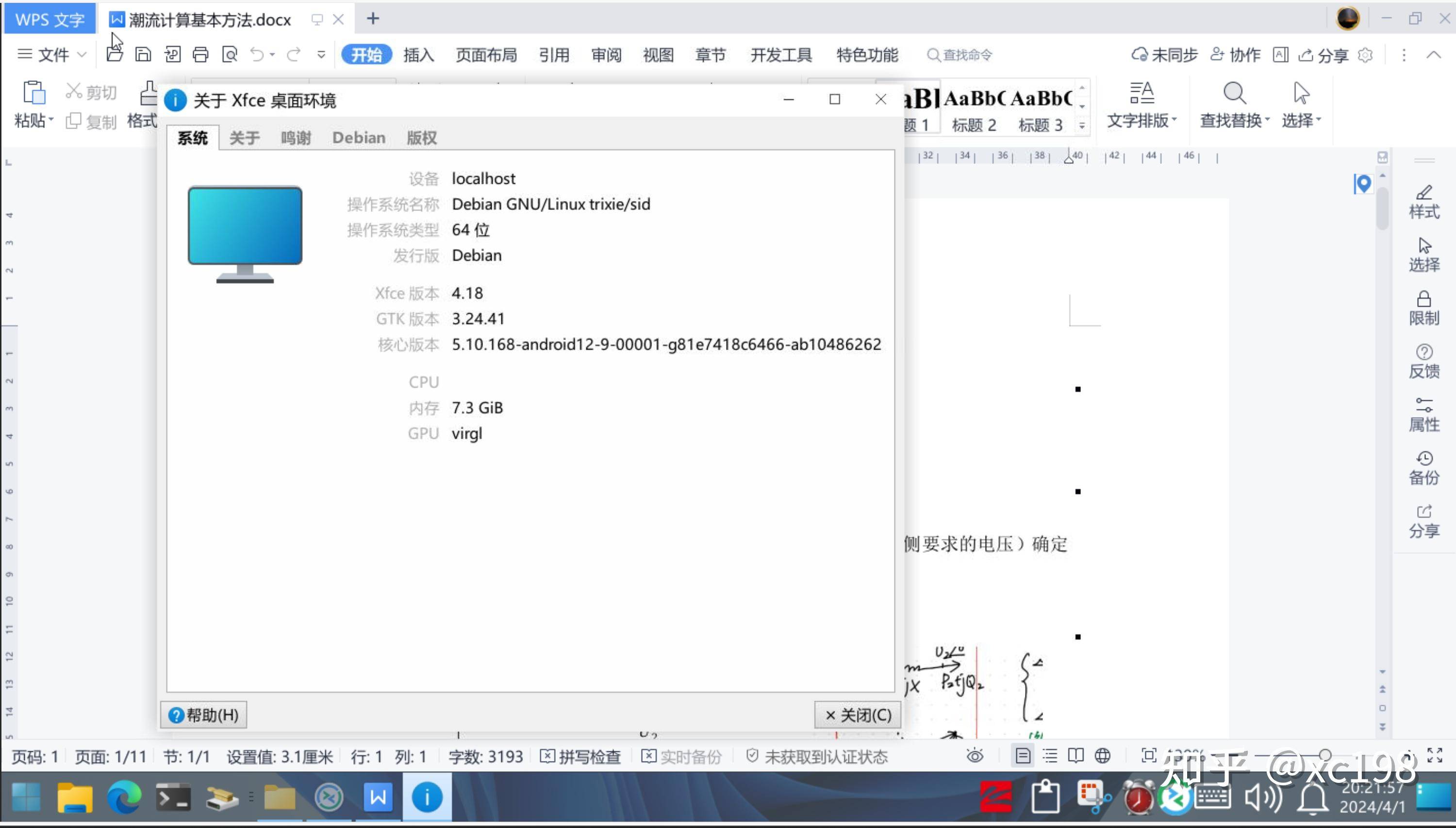Screen dimensions: 1456x828
Task: Open a new tab with plus button
Action: click(x=373, y=19)
